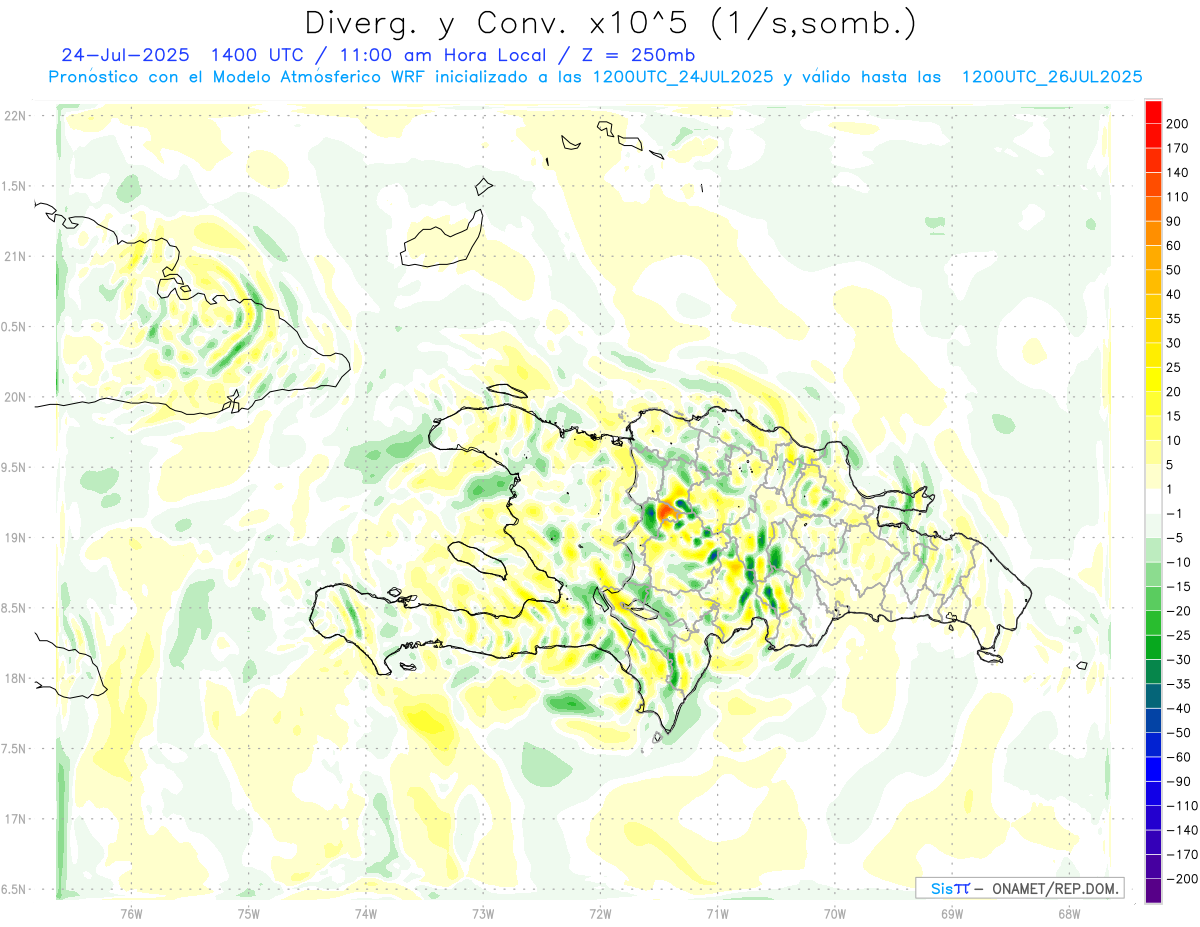
Task: Select the '17N' latitude label
Action: click(14, 819)
